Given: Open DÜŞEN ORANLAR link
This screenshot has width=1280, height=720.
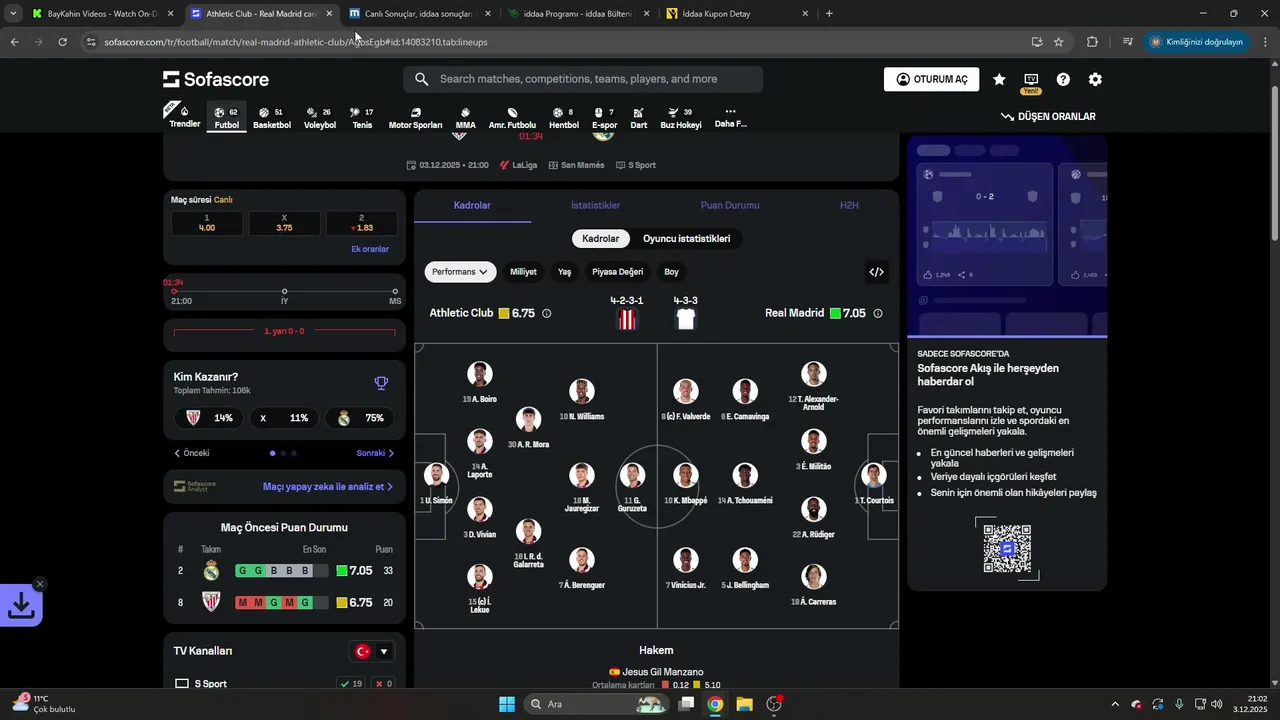Looking at the screenshot, I should [x=1048, y=117].
